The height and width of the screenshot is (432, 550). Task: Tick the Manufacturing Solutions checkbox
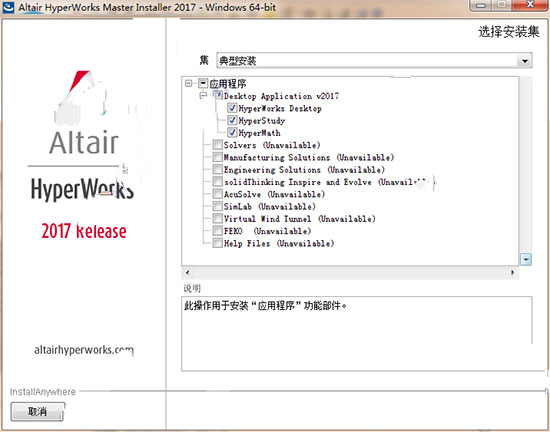[x=217, y=157]
